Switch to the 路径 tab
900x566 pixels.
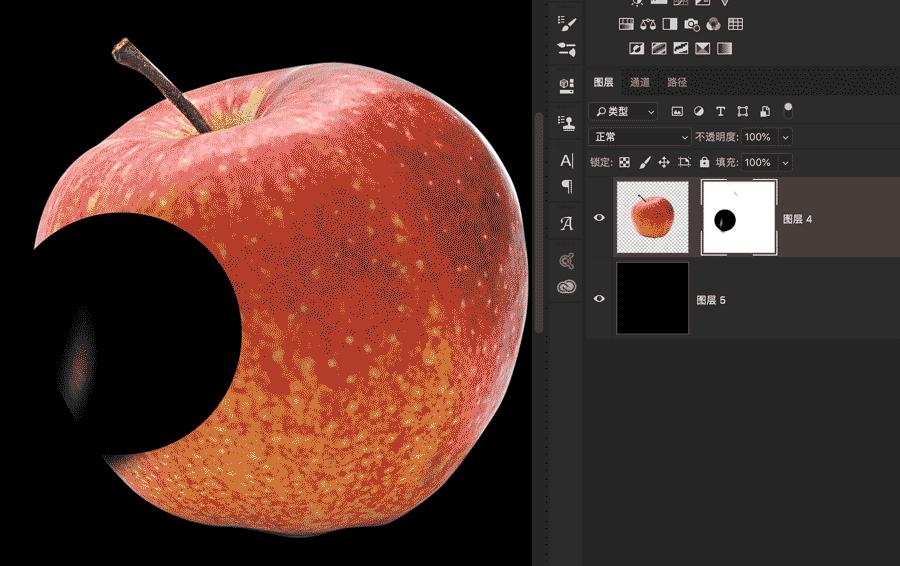(677, 82)
